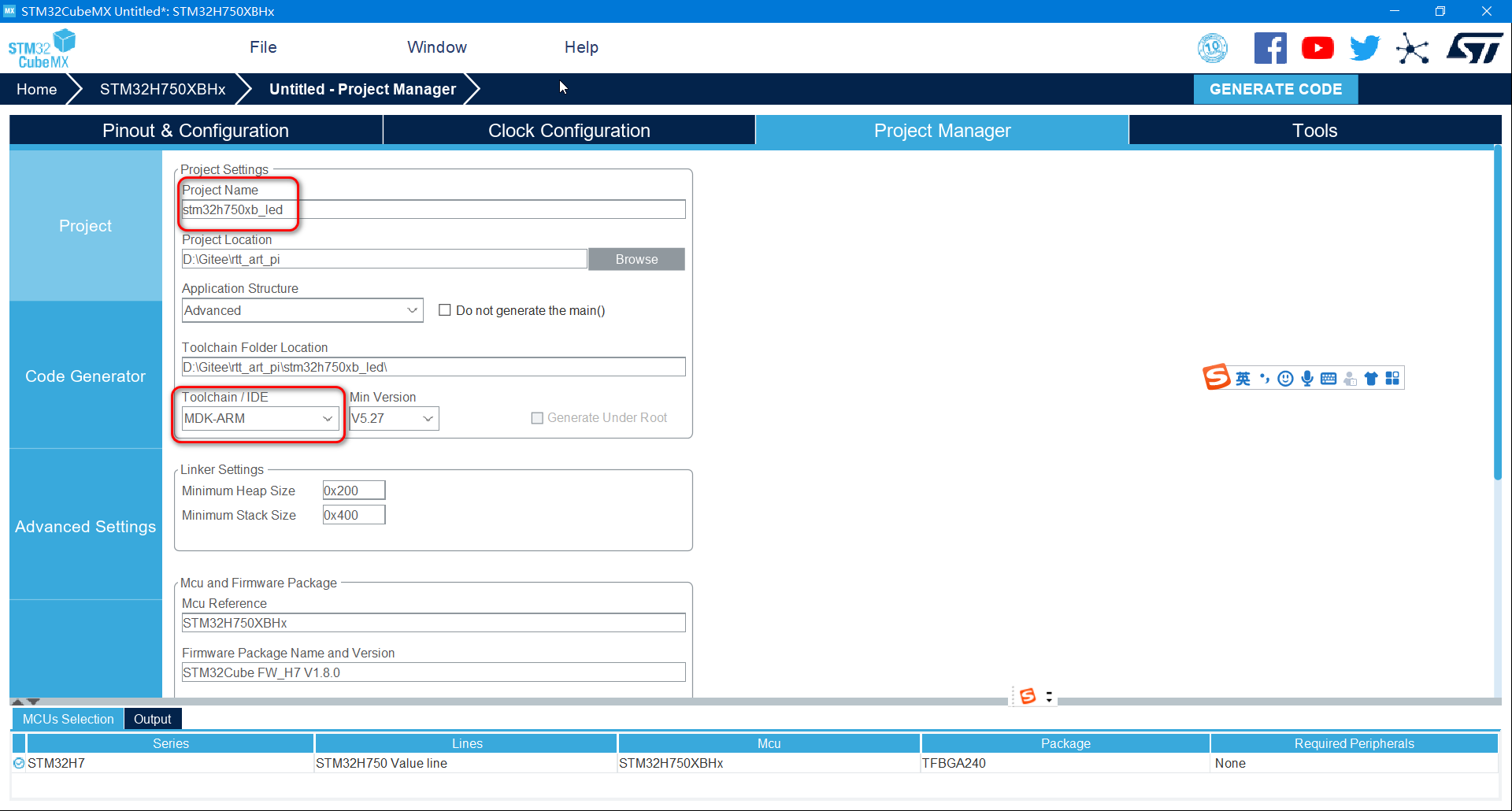The image size is (1512, 811).
Task: Select the None cell under Required Peripherals
Action: click(1354, 763)
